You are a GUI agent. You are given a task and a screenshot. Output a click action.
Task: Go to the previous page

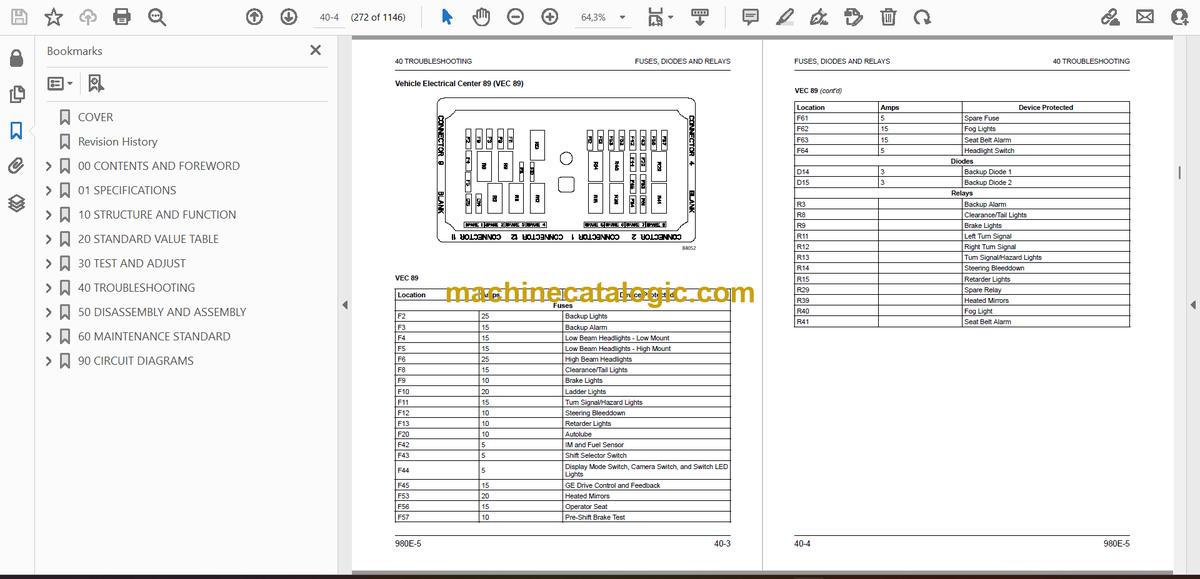254,17
